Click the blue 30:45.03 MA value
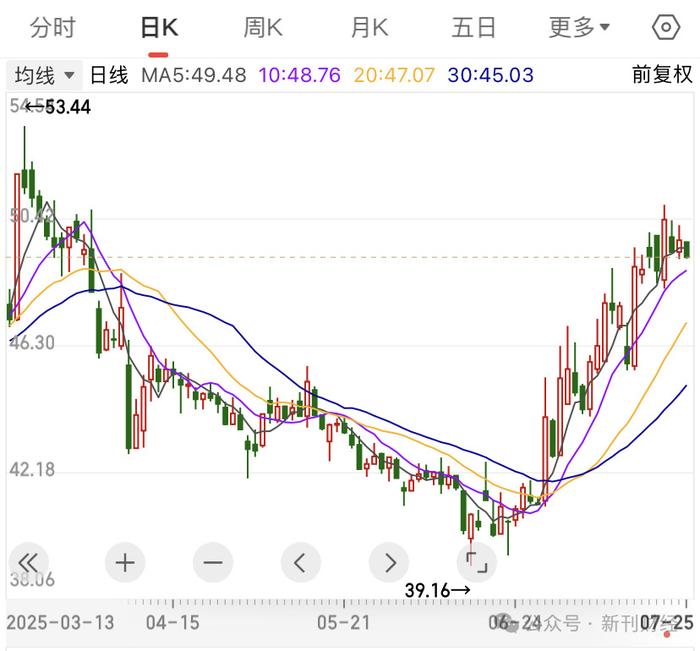This screenshot has height=651, width=700. (491, 75)
